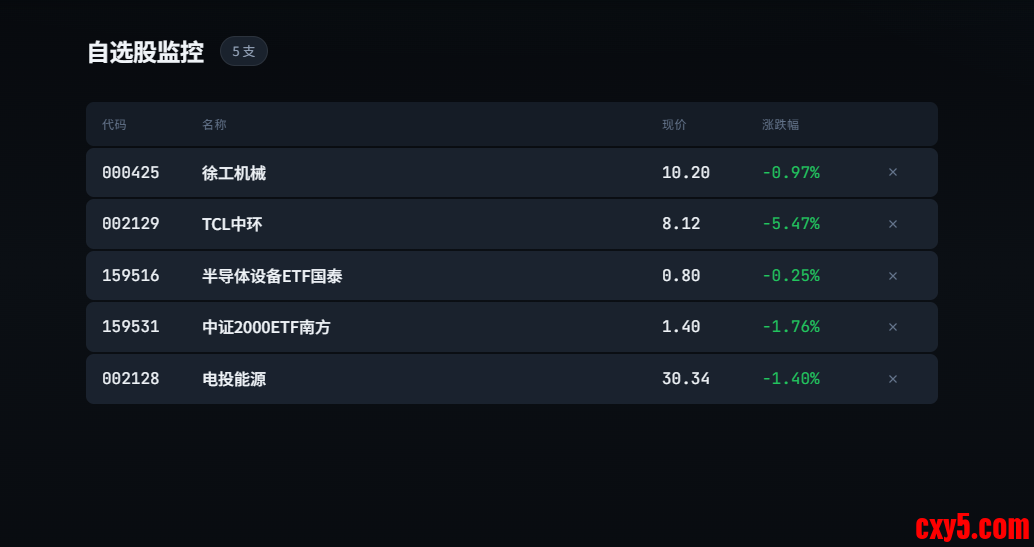This screenshot has height=547, width=1034.
Task: Click × to remove 中证2000ETF南方
Action: tap(893, 327)
